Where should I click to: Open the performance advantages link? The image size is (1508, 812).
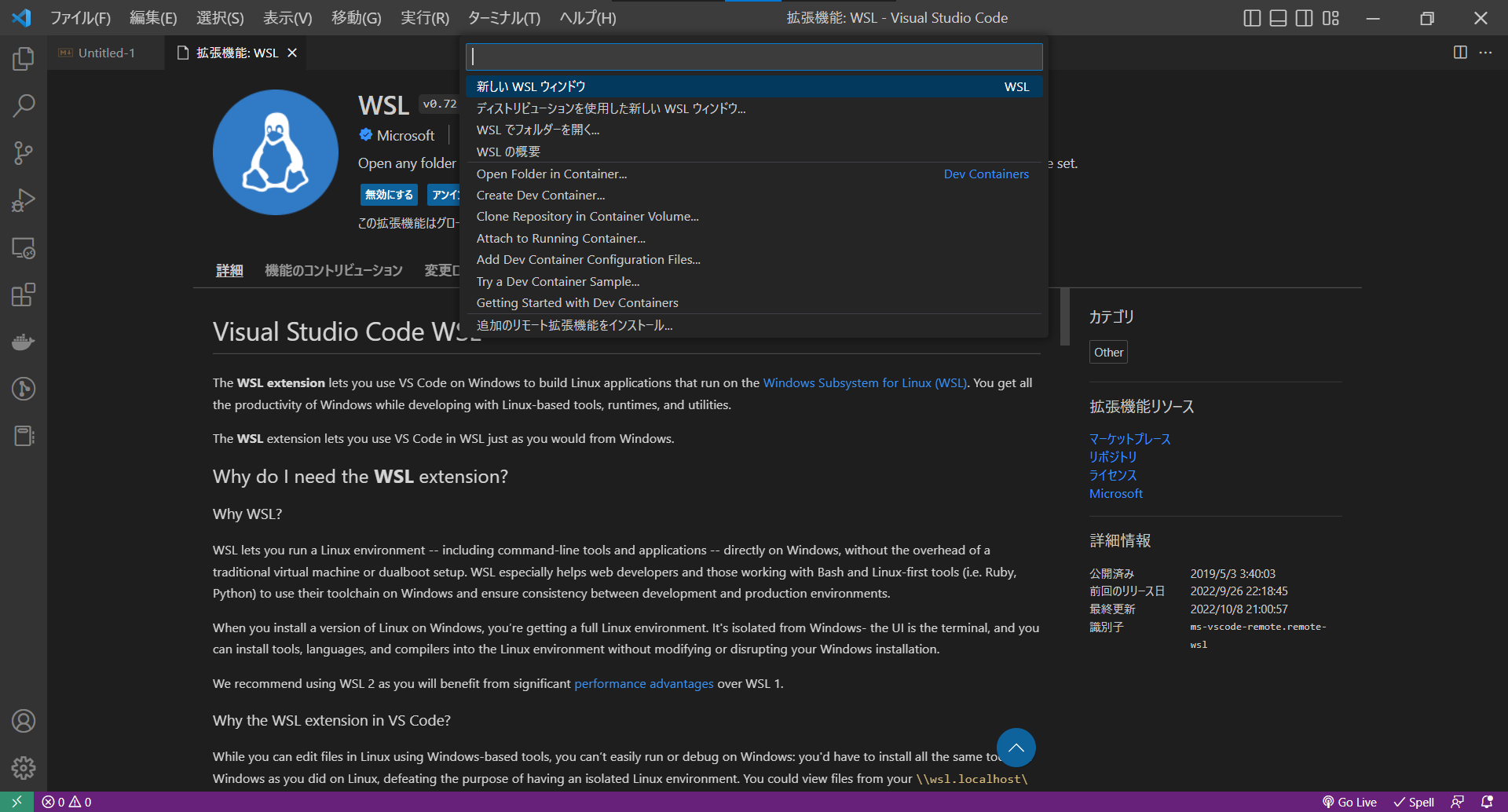644,683
